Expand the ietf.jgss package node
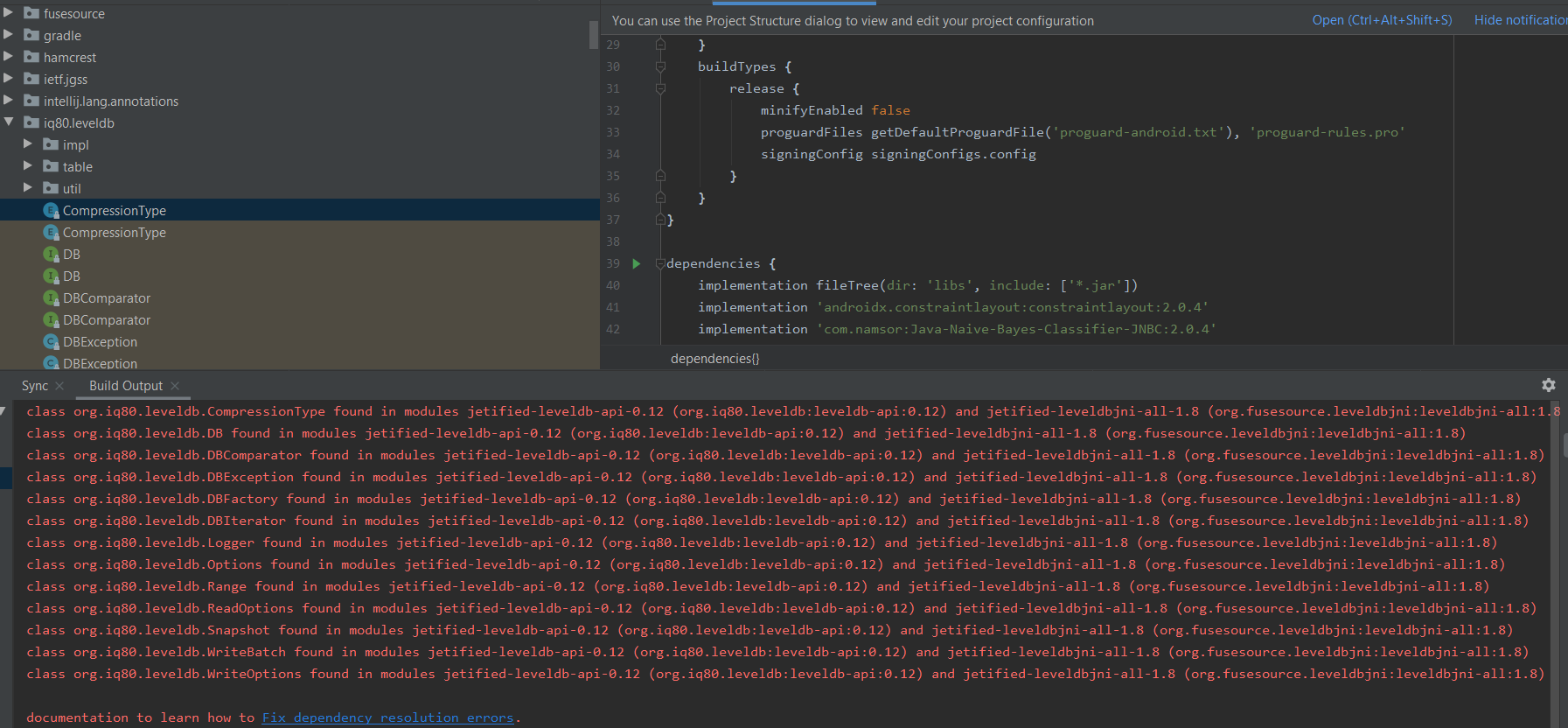 point(9,78)
